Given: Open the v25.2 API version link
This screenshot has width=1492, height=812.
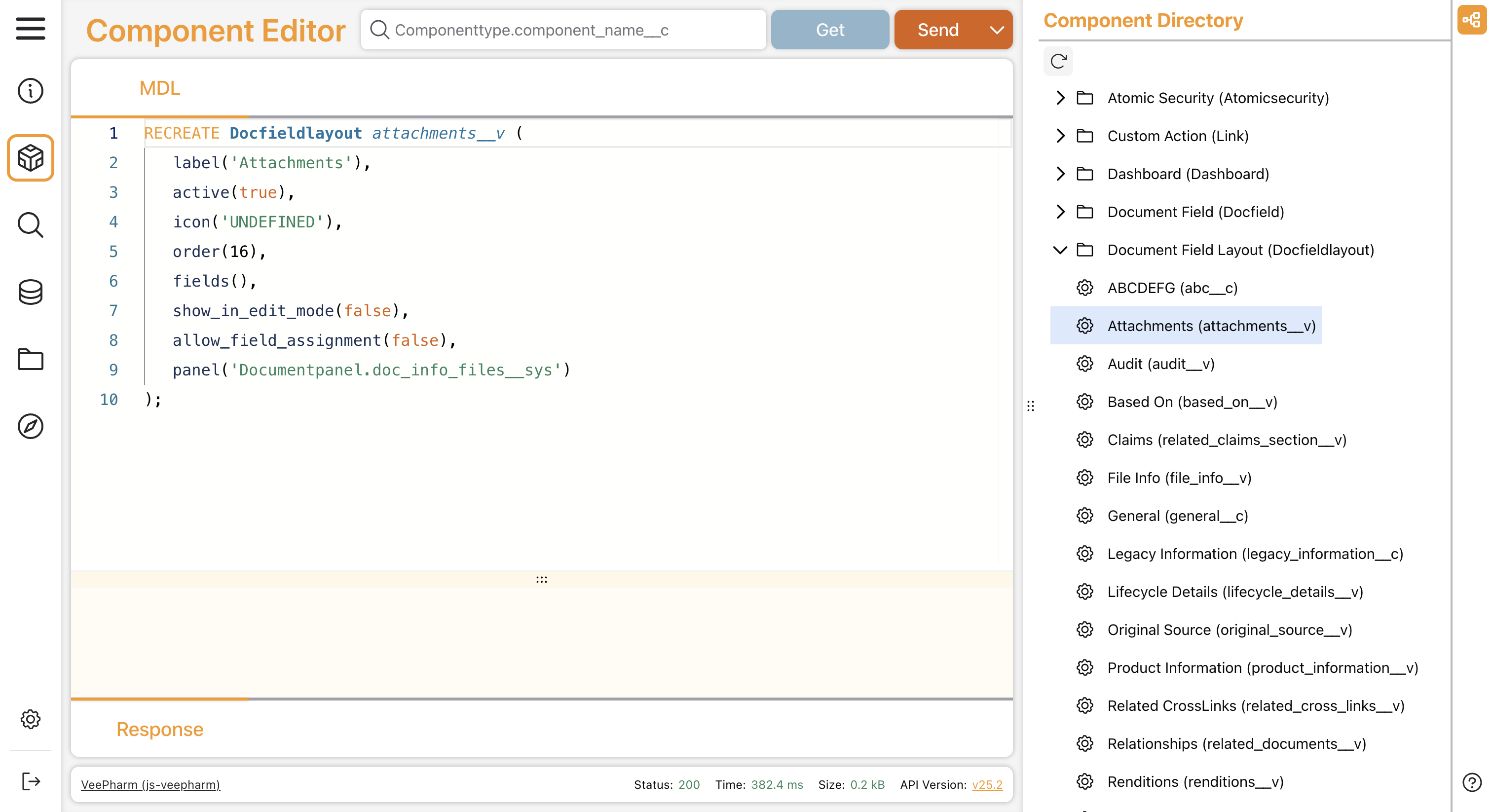Looking at the screenshot, I should [987, 785].
